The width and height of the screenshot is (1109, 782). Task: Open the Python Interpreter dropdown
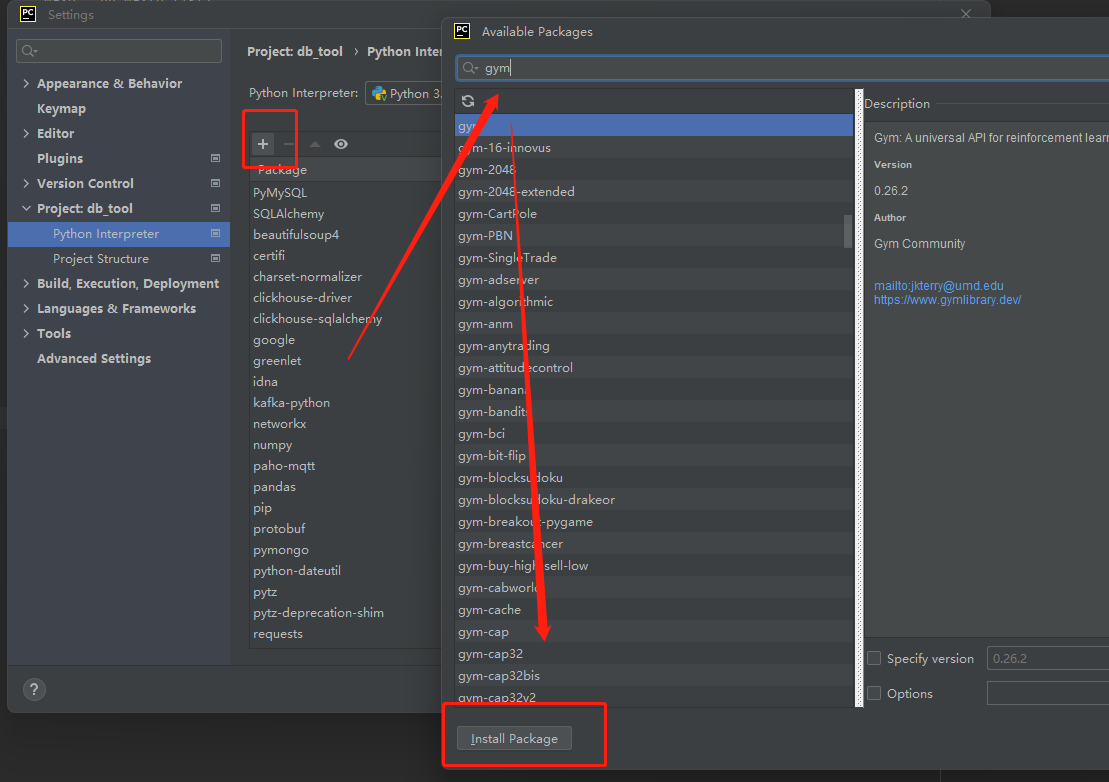[x=404, y=93]
